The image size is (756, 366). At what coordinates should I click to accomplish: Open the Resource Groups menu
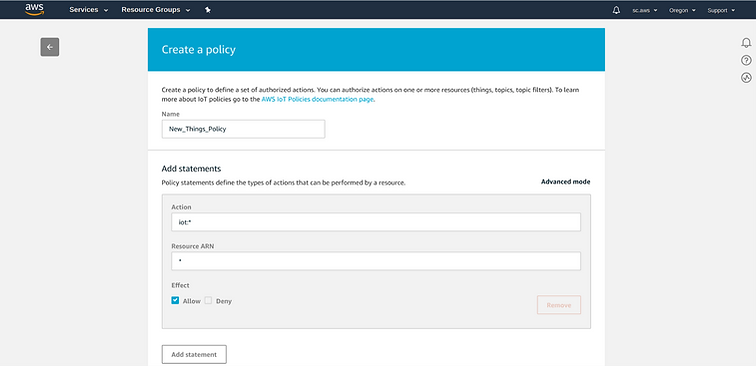tap(155, 10)
